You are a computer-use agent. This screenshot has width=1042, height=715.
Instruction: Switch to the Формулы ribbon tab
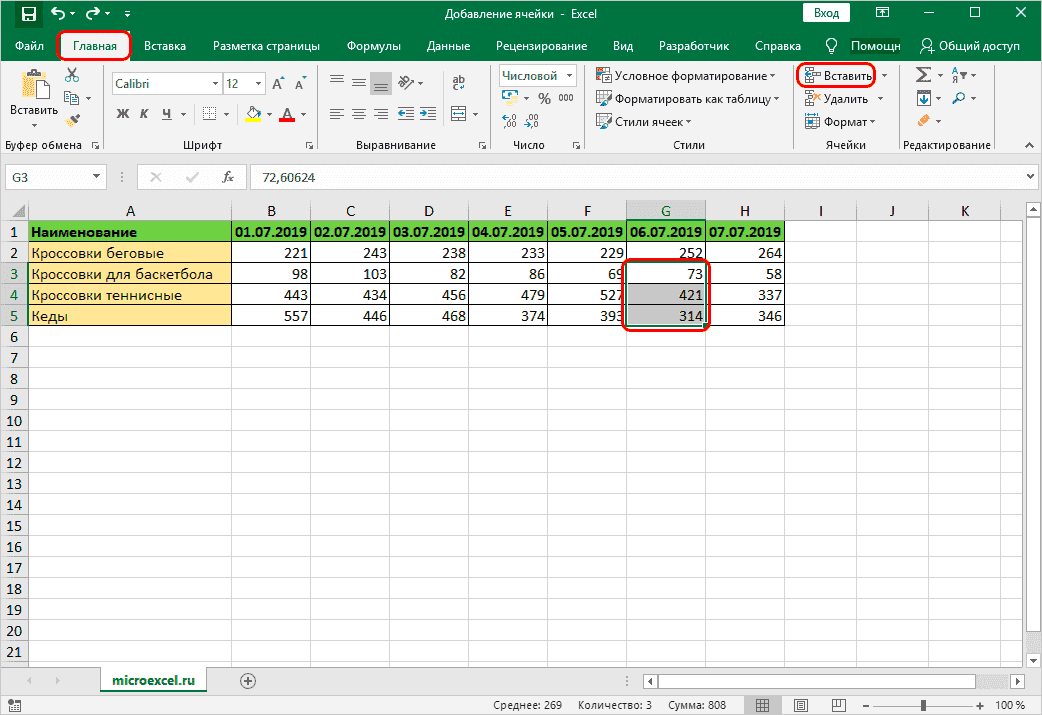point(373,46)
